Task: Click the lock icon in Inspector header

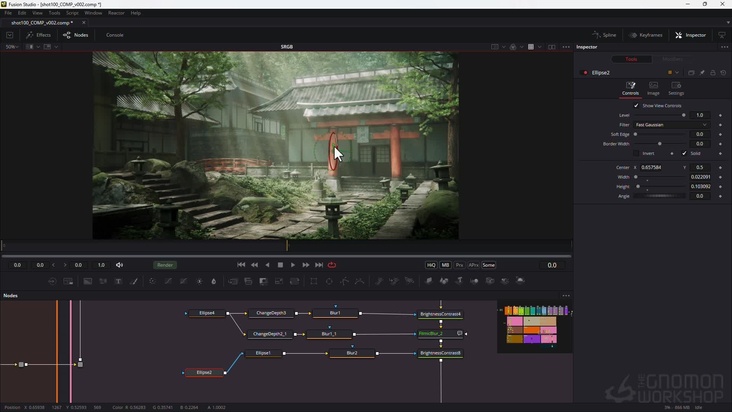Action: (714, 73)
